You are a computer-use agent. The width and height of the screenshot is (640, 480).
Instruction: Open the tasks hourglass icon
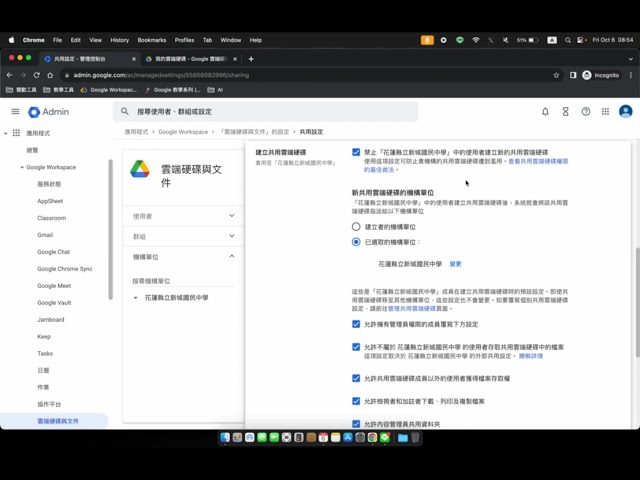coord(565,111)
